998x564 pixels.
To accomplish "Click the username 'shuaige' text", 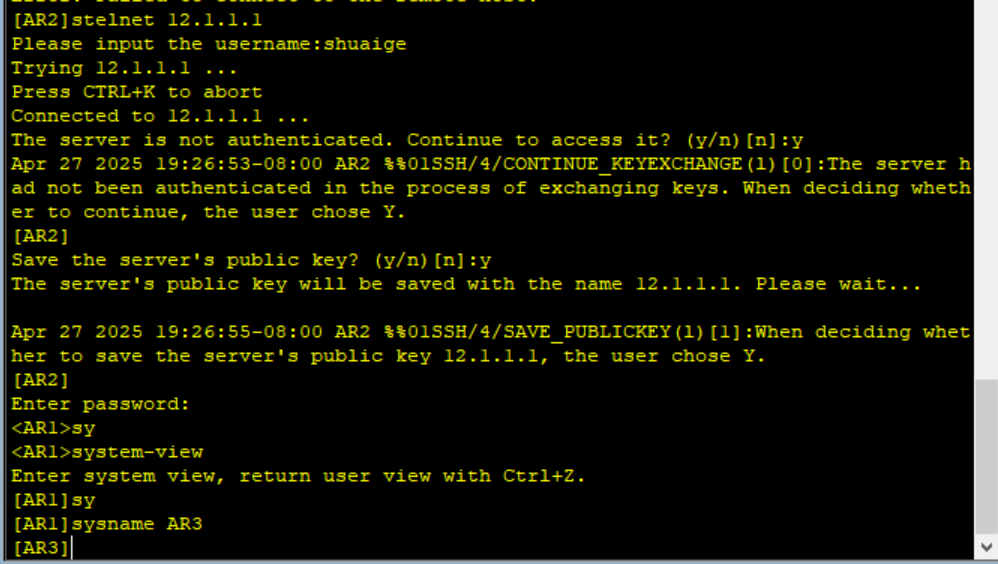I will point(365,45).
